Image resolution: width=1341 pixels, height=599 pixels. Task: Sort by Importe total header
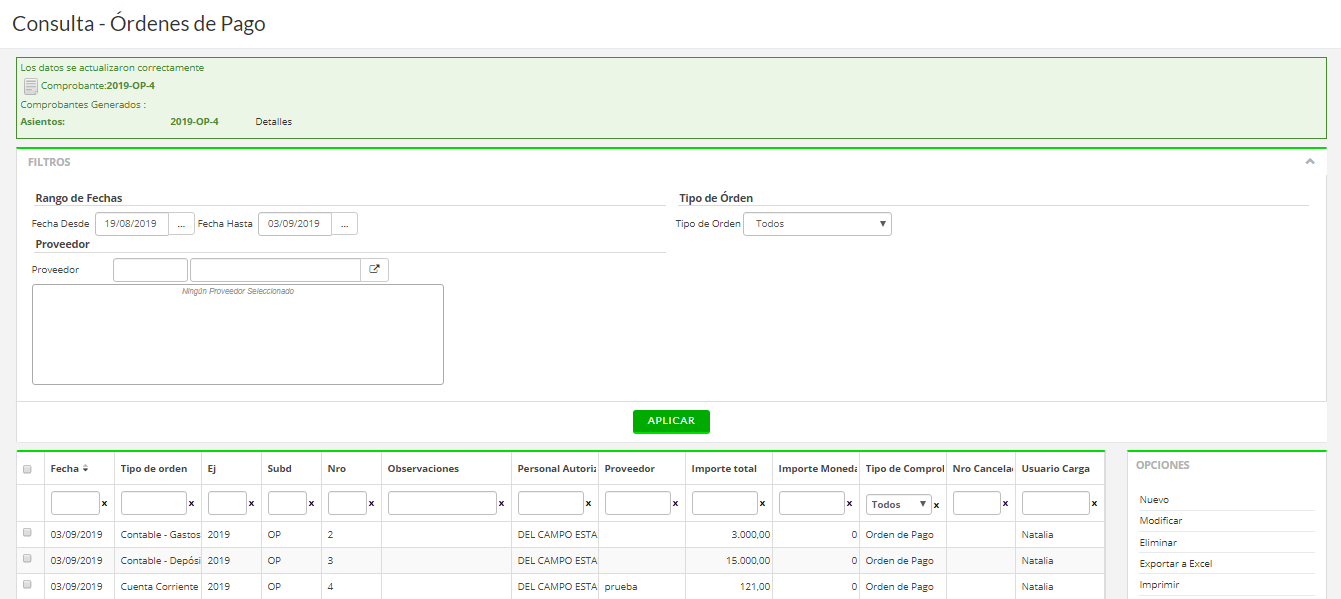pyautogui.click(x=724, y=469)
